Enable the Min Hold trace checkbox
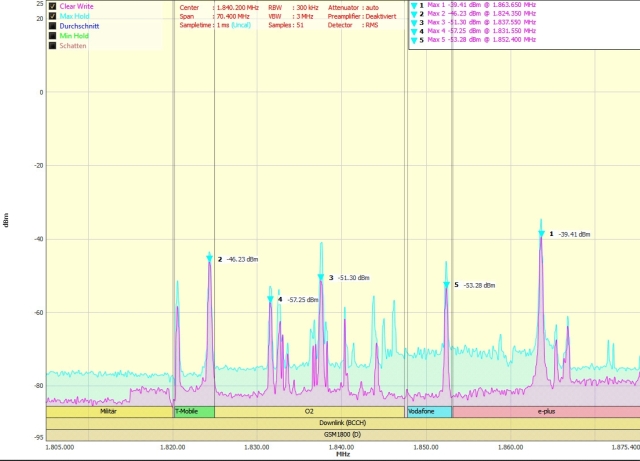This screenshot has width=640, height=461. (52, 36)
